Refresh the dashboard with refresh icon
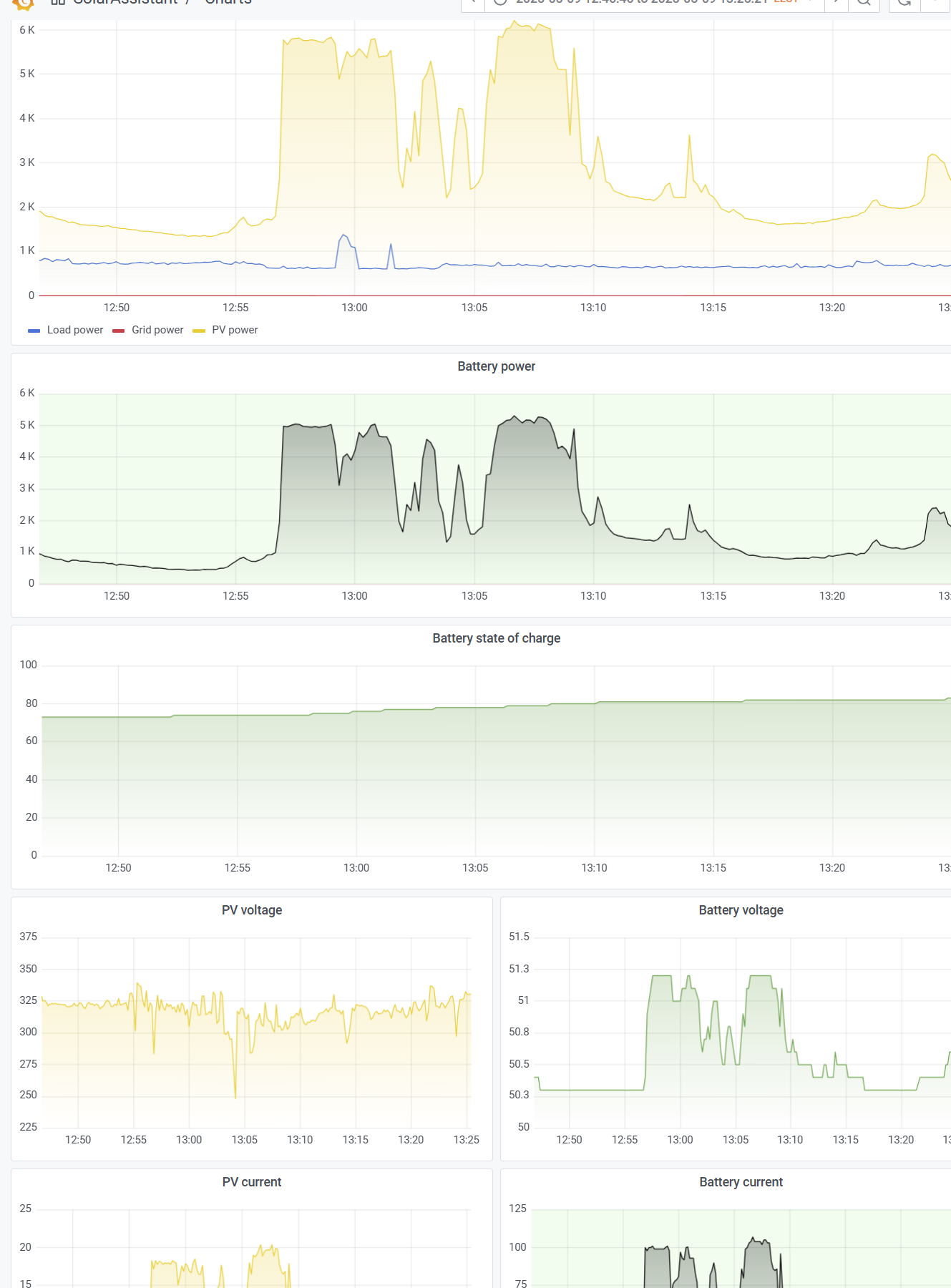951x1288 pixels. coord(904,2)
